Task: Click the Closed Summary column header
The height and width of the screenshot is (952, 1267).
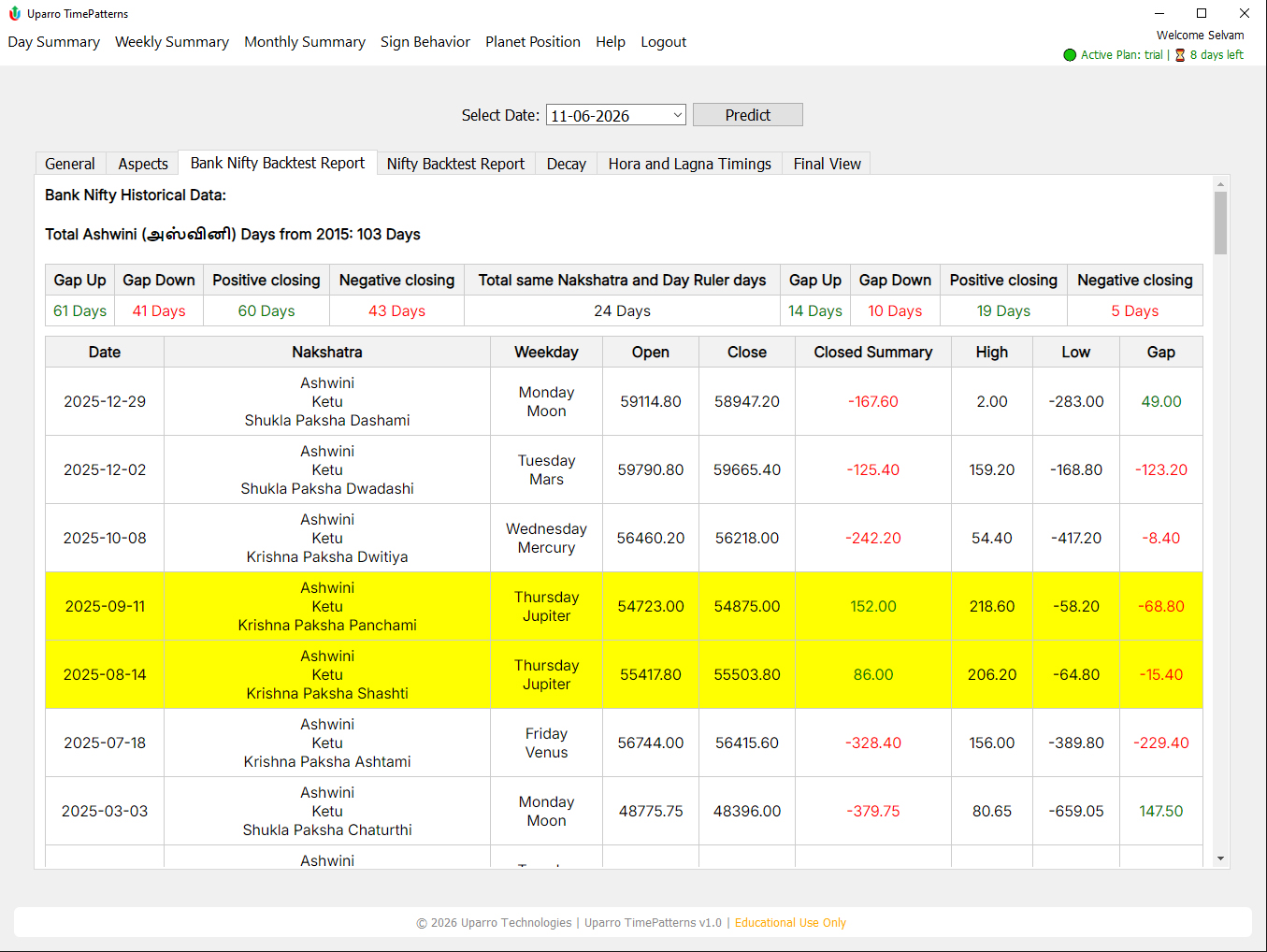Action: click(x=873, y=353)
